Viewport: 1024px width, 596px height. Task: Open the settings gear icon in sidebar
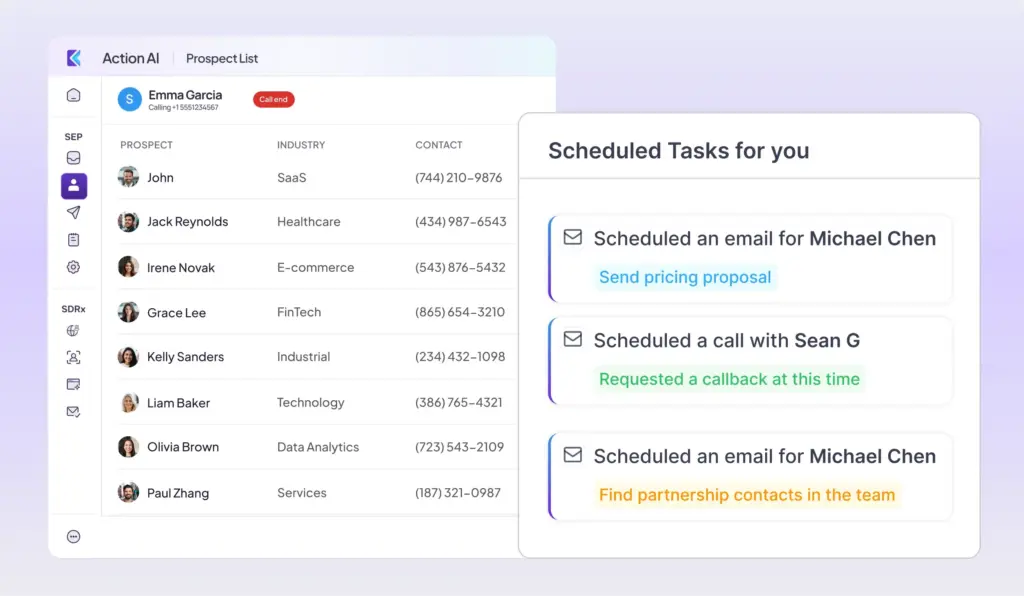pyautogui.click(x=73, y=267)
